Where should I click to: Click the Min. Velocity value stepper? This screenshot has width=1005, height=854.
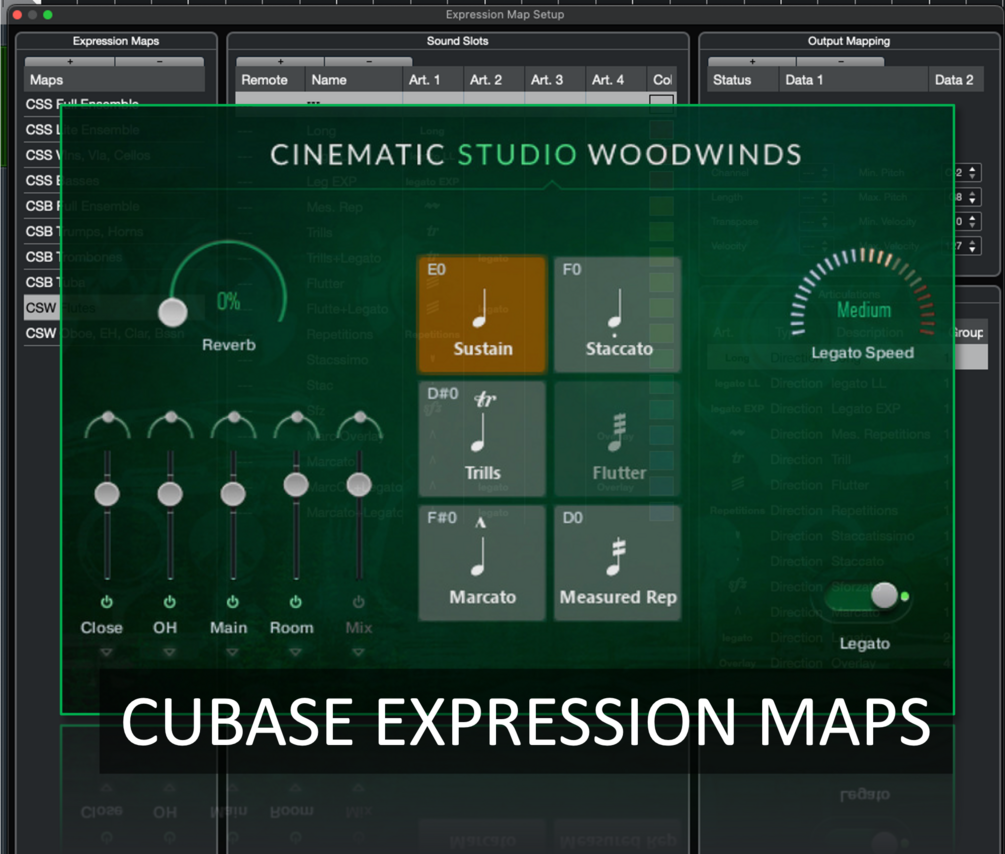coord(972,221)
